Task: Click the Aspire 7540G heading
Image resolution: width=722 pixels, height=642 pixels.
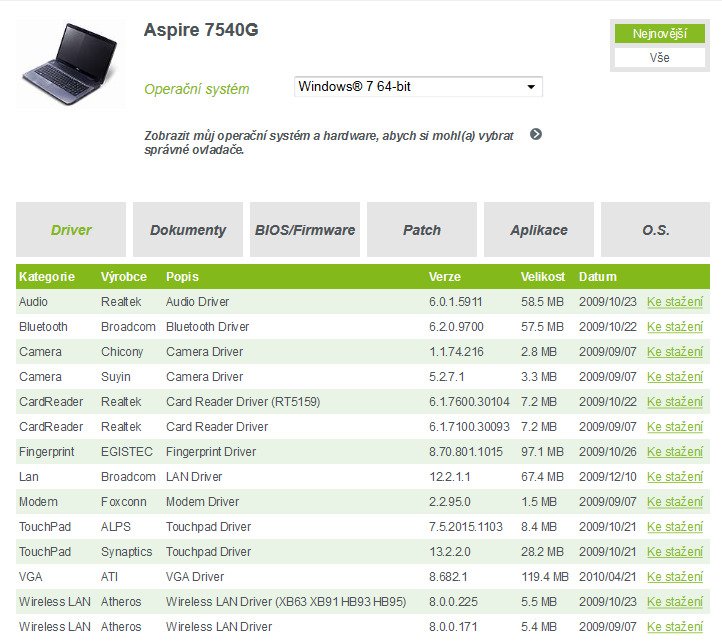Action: coord(201,30)
